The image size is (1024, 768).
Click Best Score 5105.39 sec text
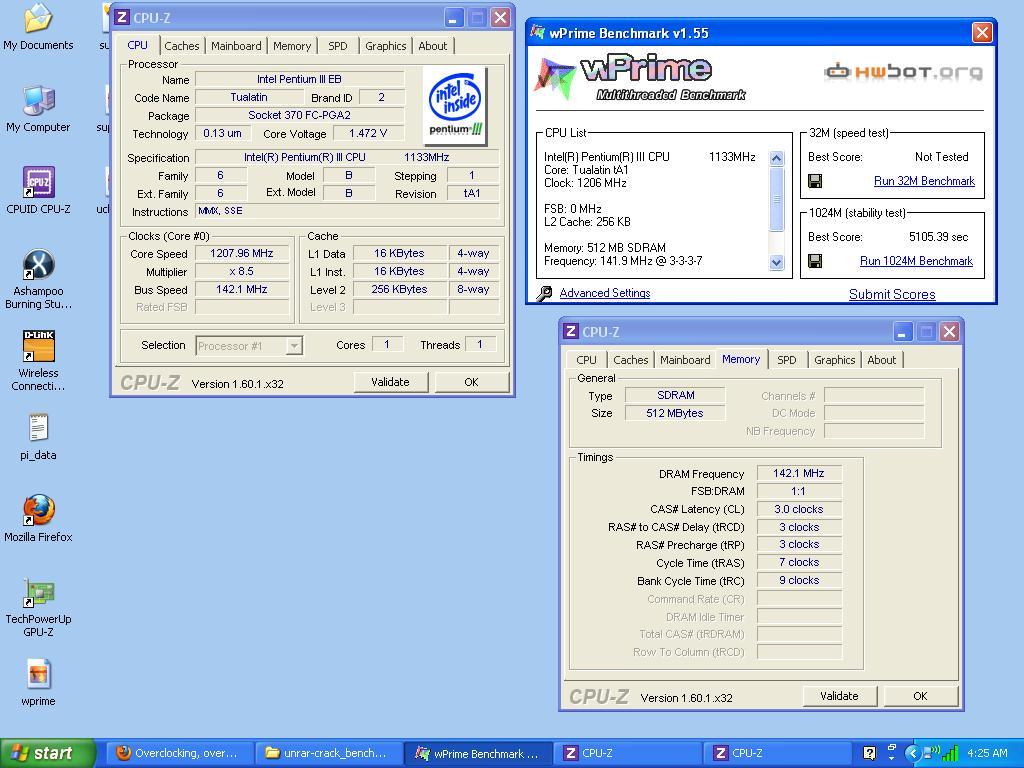pyautogui.click(x=938, y=237)
